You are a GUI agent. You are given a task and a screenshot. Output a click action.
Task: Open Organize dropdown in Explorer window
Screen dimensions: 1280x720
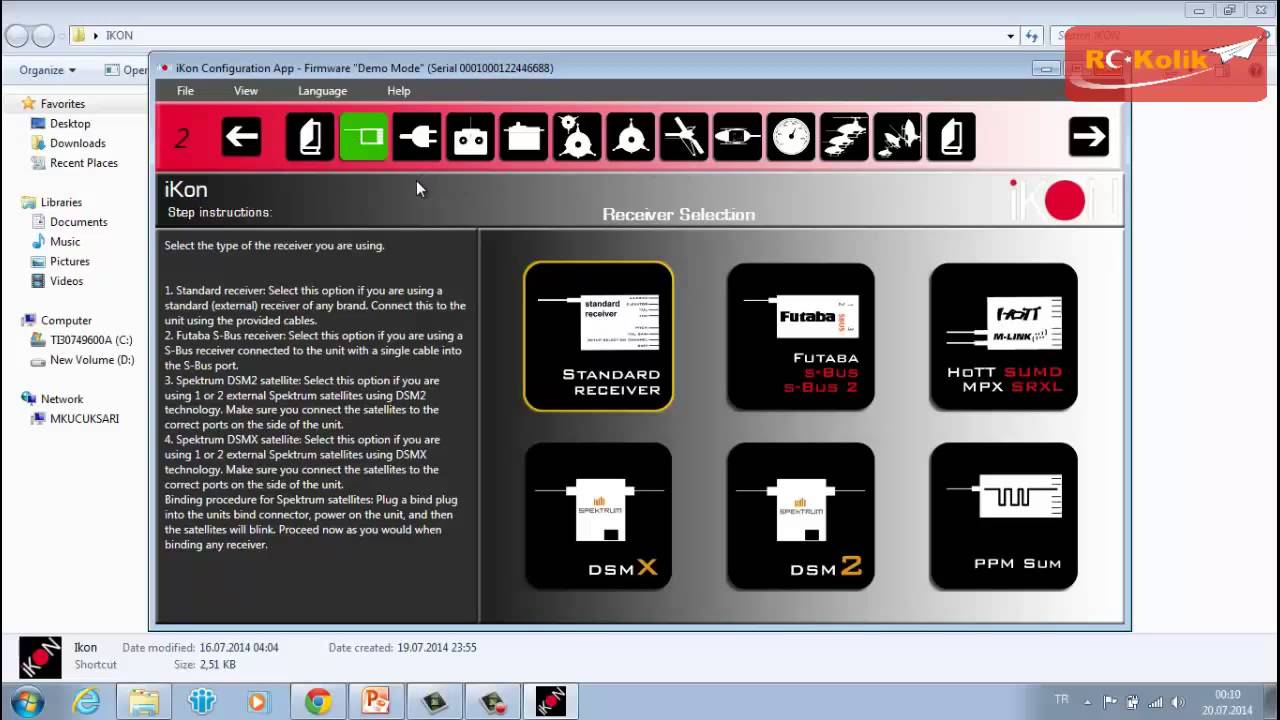coord(47,70)
